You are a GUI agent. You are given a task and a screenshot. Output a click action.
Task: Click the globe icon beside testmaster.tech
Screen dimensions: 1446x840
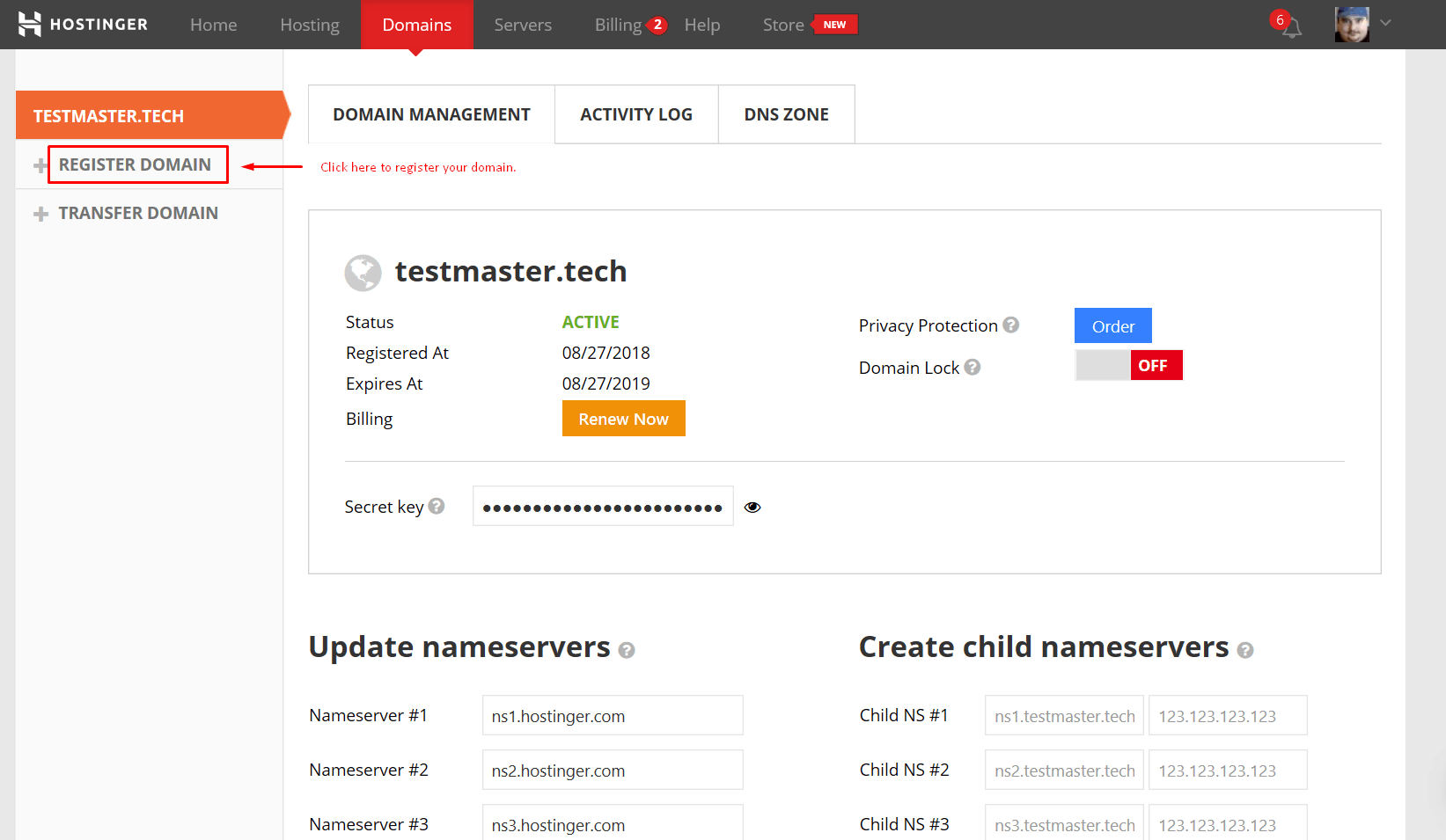click(x=363, y=273)
